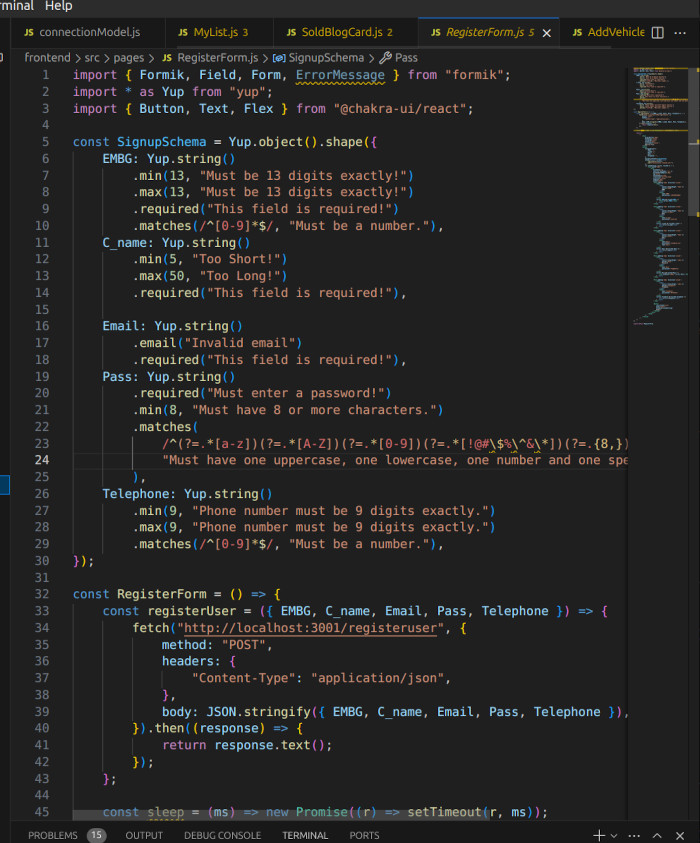This screenshot has height=843, width=700.
Task: Show the PROBLEMS panel tab
Action: (x=52, y=835)
